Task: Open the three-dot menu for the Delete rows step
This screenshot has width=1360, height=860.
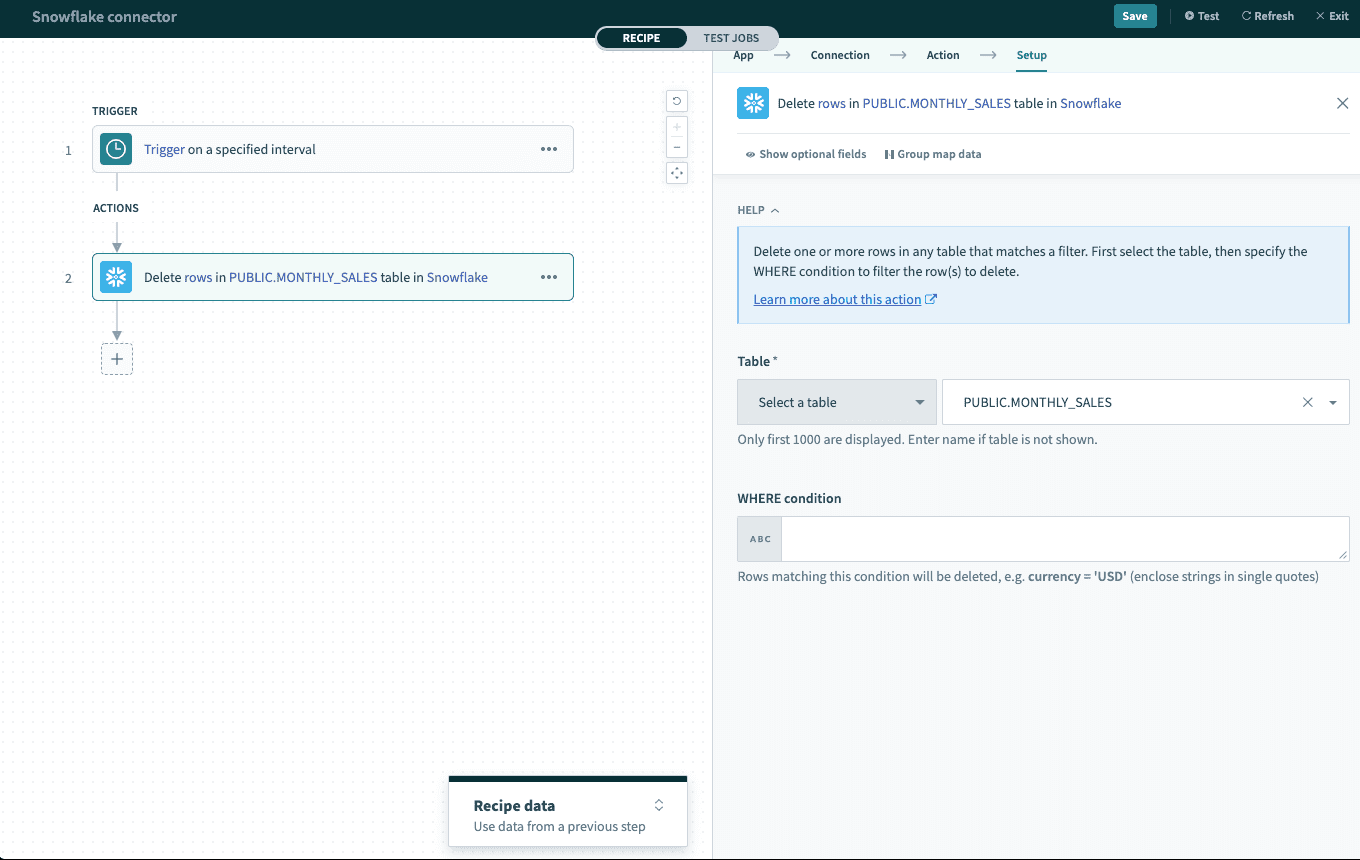Action: pos(549,277)
